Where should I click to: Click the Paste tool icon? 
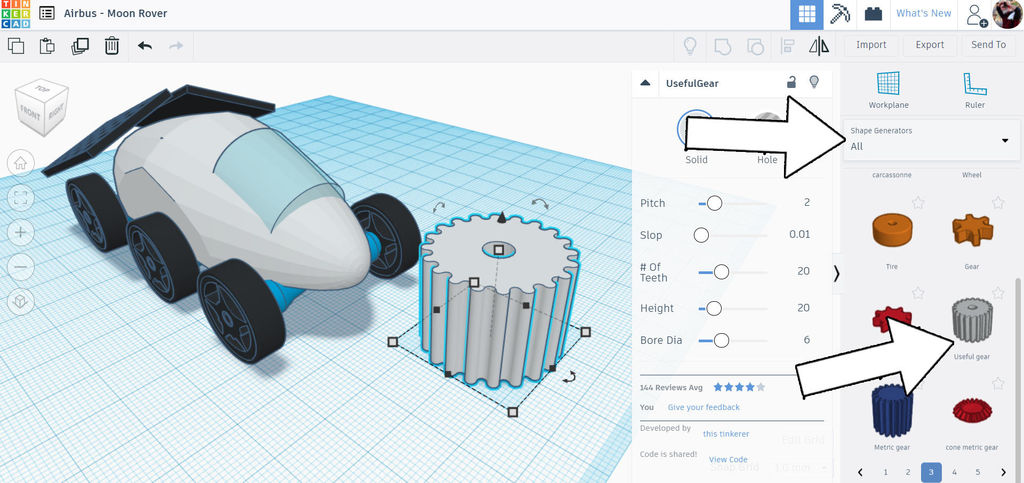click(48, 46)
